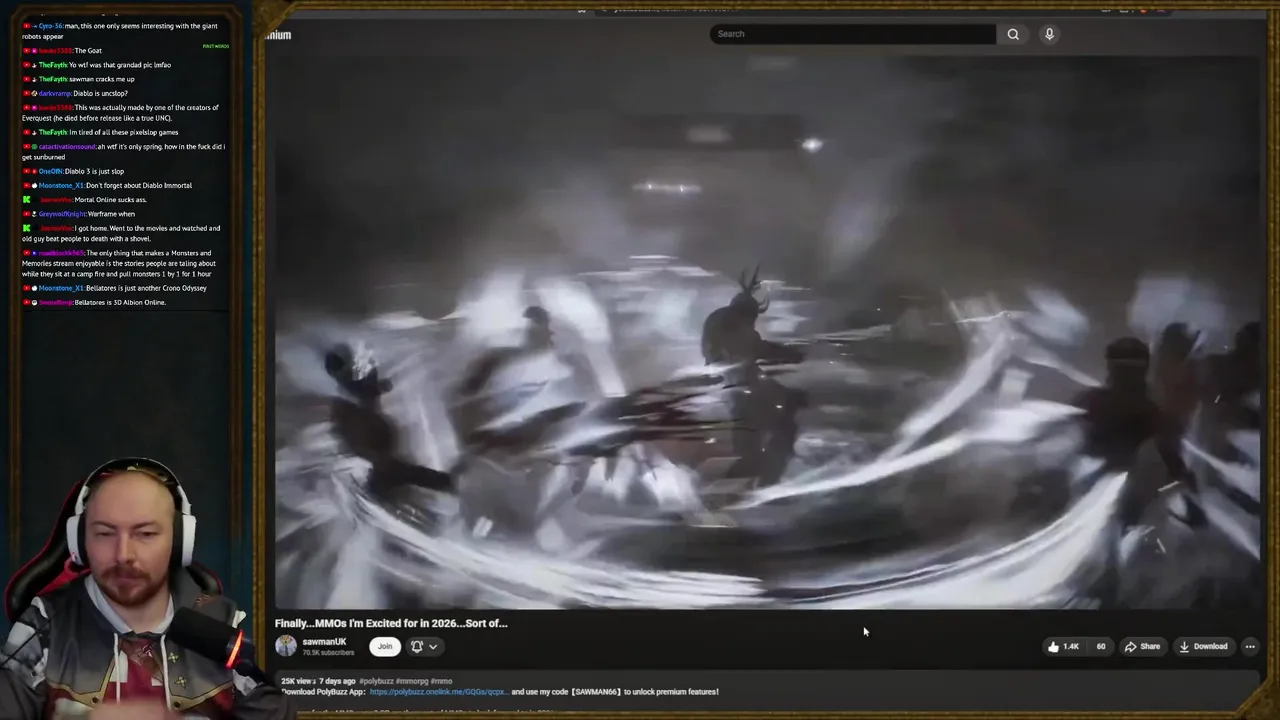This screenshot has height=720, width=1280.
Task: Click chat message 'The Goat'
Action: [x=88, y=50]
